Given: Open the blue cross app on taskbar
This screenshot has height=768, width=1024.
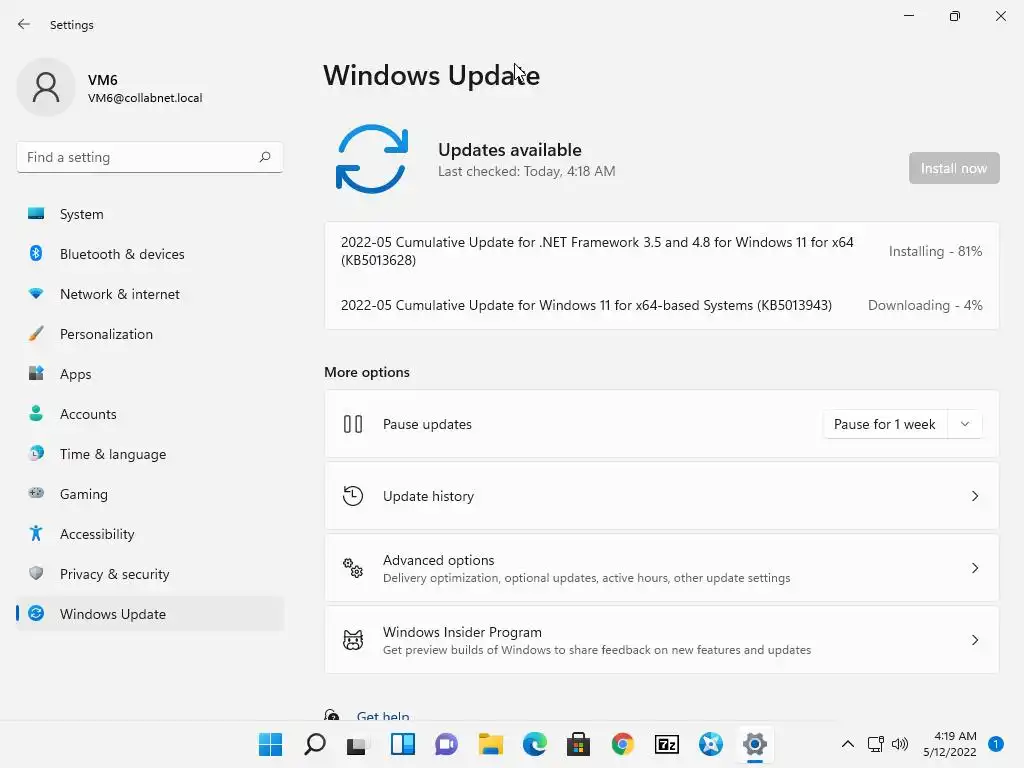Looking at the screenshot, I should pos(711,744).
